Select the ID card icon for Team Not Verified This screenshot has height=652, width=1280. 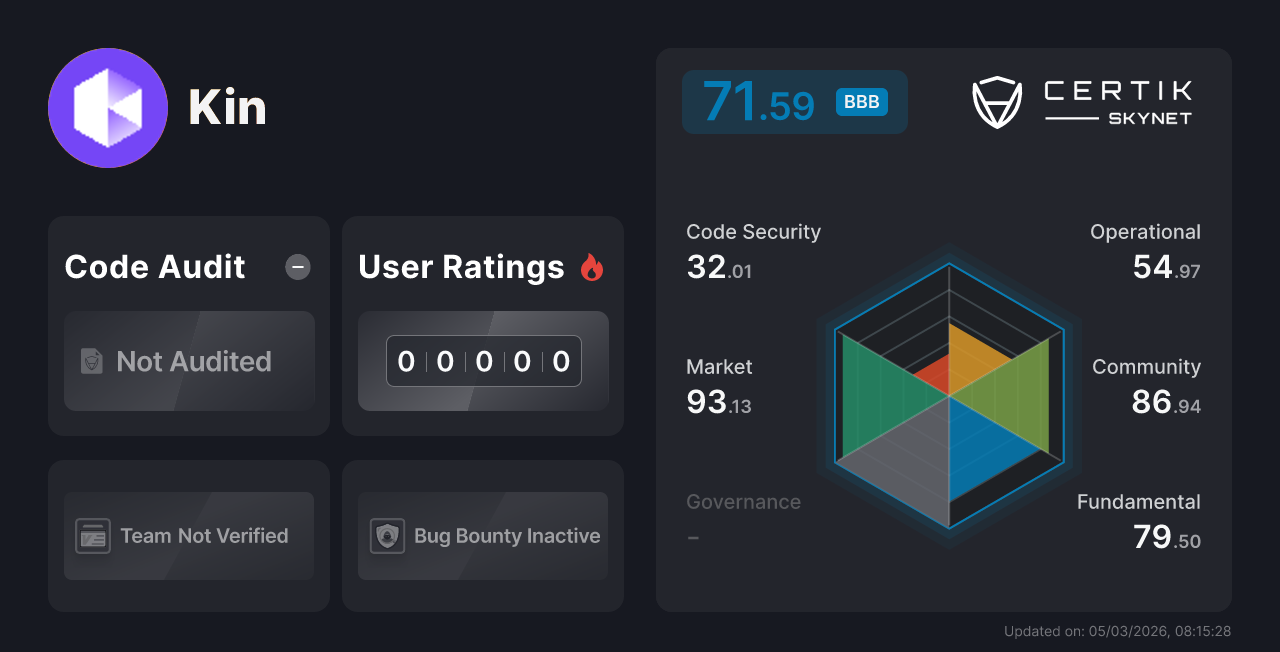click(x=94, y=536)
